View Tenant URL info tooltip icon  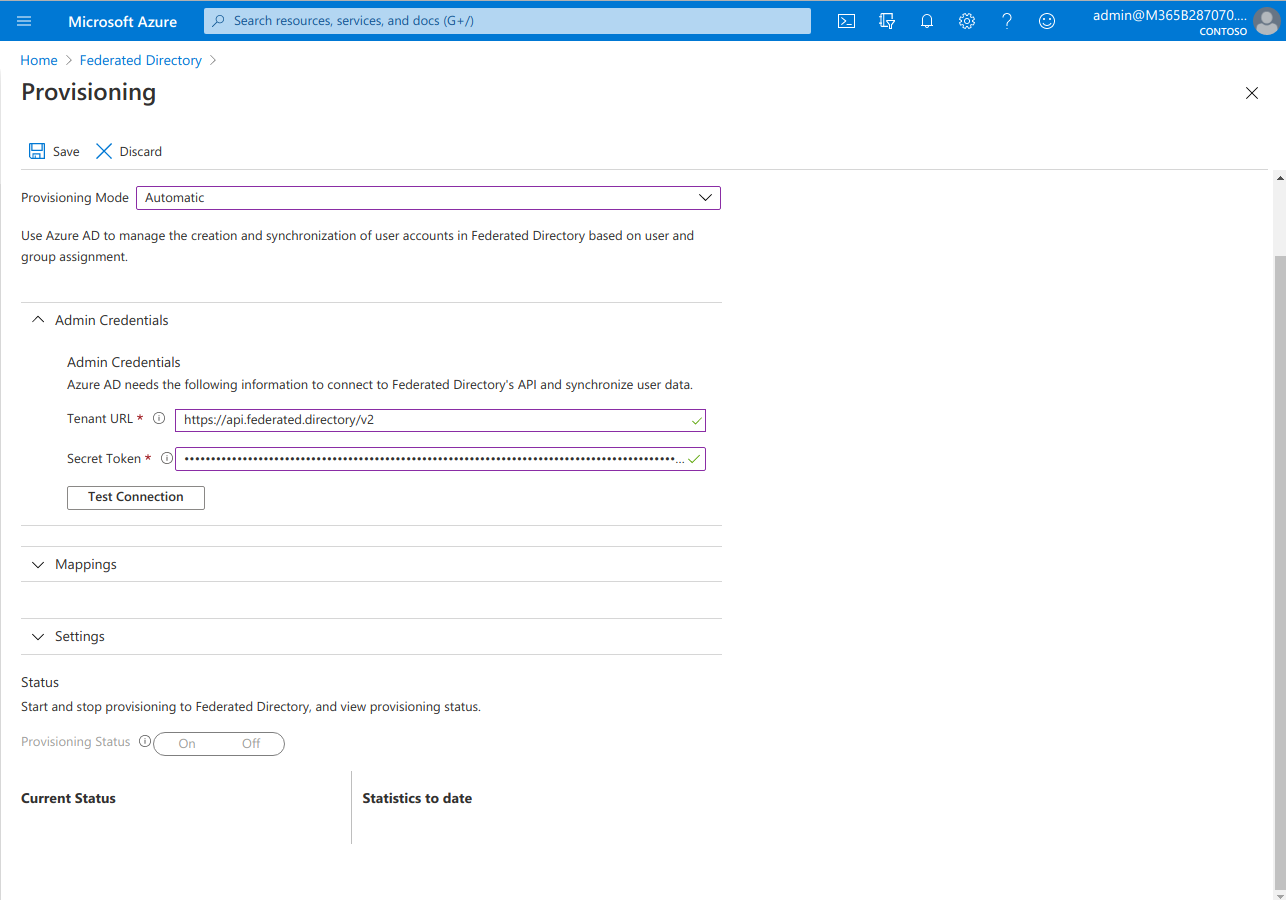point(159,418)
